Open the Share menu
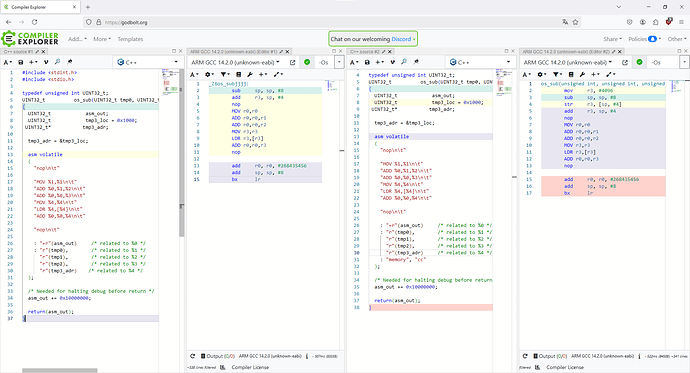 coord(612,39)
